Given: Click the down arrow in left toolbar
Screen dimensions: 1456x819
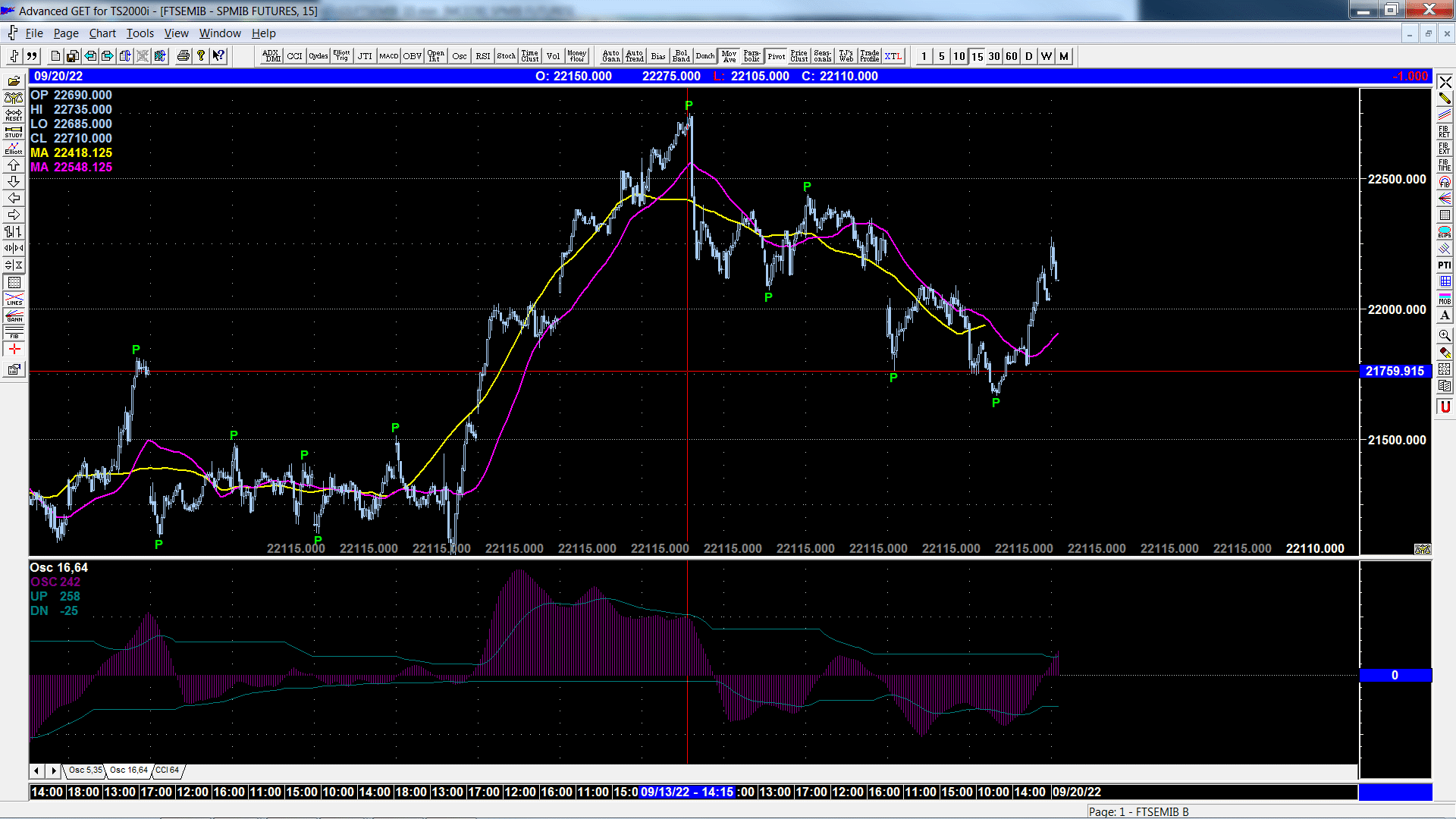Looking at the screenshot, I should tap(14, 181).
